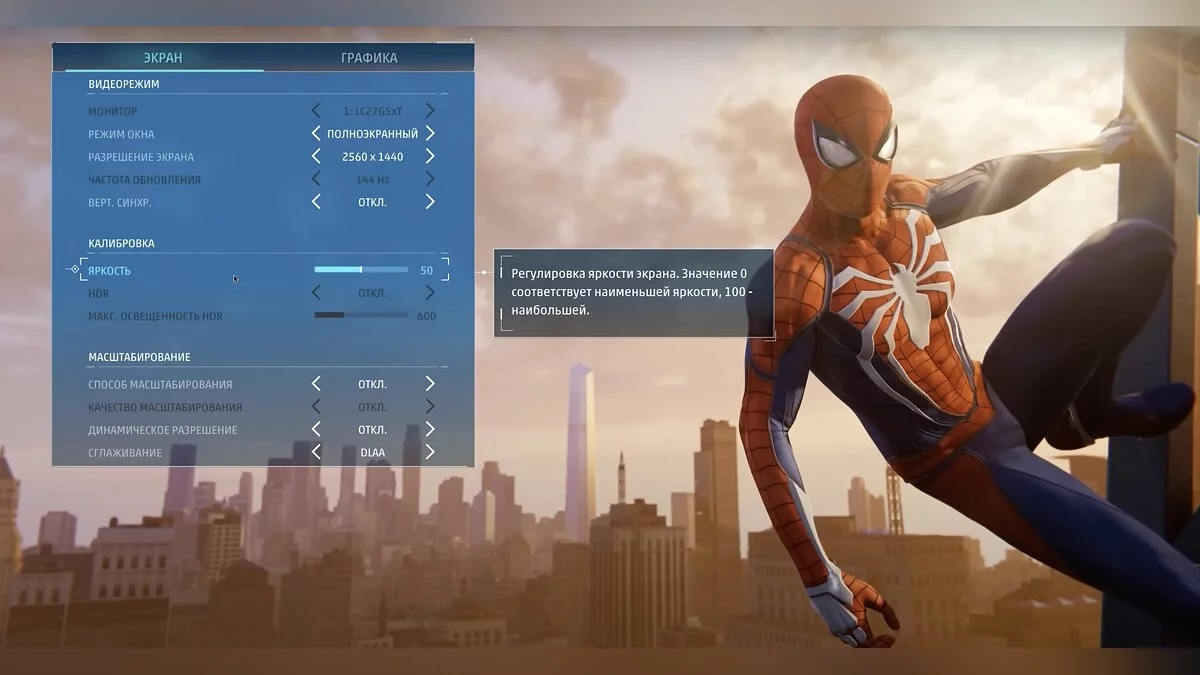This screenshot has height=675, width=1200.
Task: Click the РАЗРЕШЕНИЕ ЭКРАНА label
Action: coord(141,157)
